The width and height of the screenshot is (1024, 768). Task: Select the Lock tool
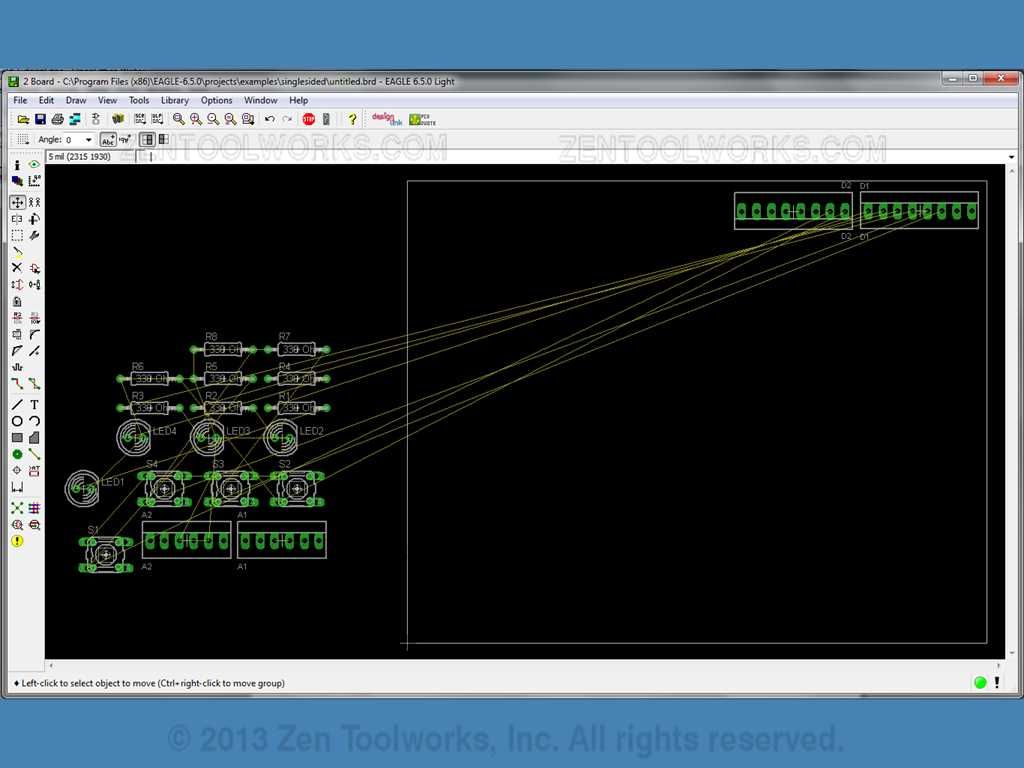pyautogui.click(x=17, y=301)
